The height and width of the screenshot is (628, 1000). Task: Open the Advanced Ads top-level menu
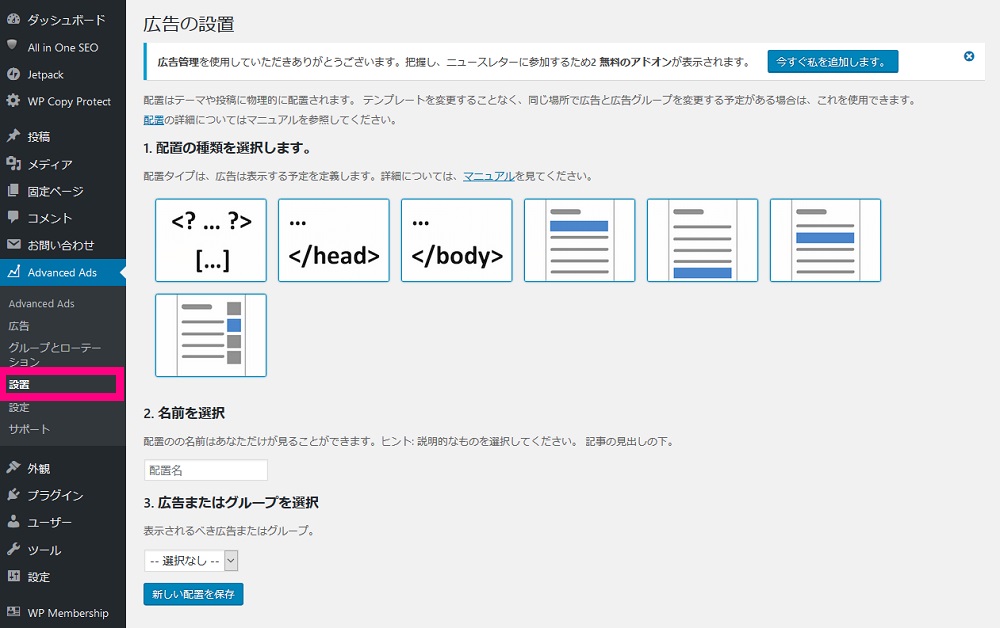[62, 272]
